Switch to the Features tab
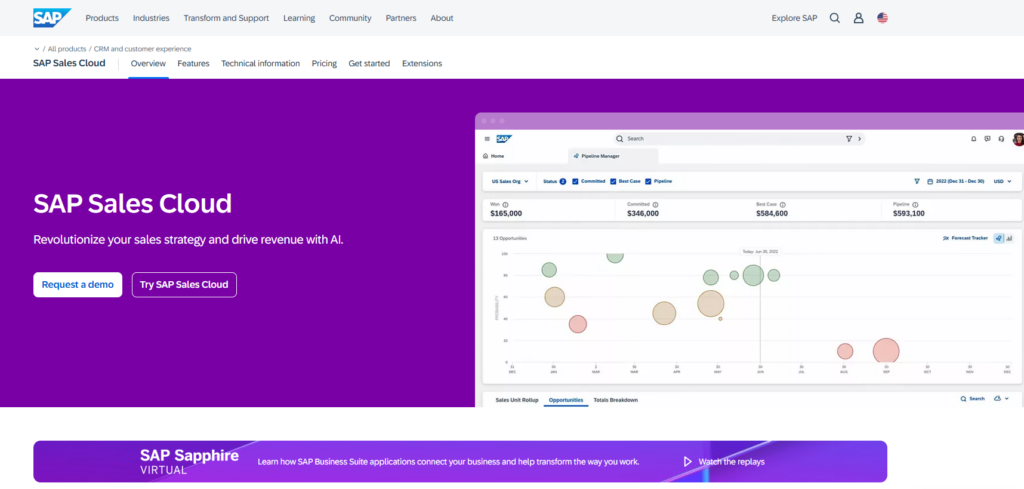This screenshot has width=1024, height=489. point(193,63)
